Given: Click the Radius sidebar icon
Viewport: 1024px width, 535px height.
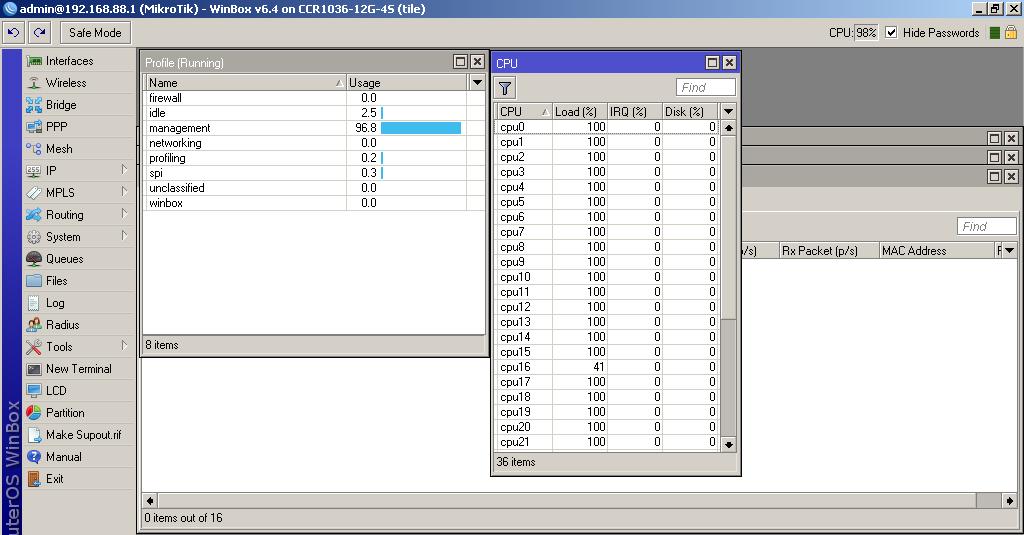Looking at the screenshot, I should pos(34,325).
